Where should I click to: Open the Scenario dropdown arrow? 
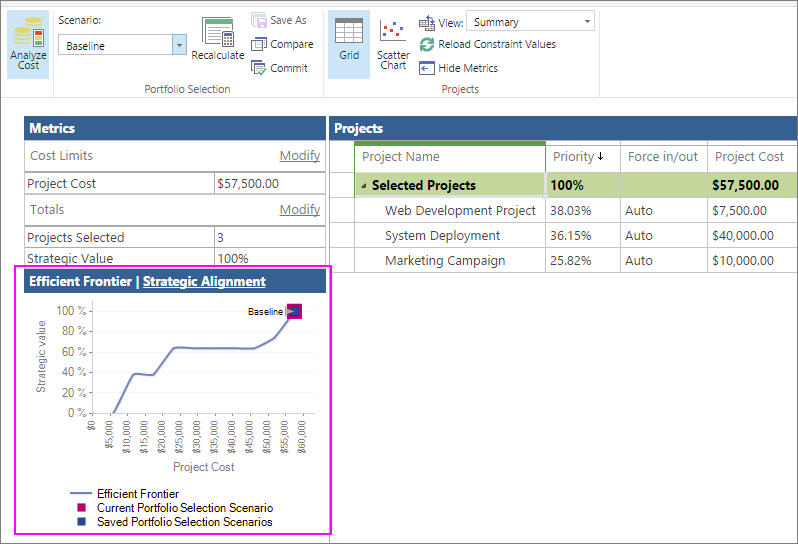pos(179,45)
